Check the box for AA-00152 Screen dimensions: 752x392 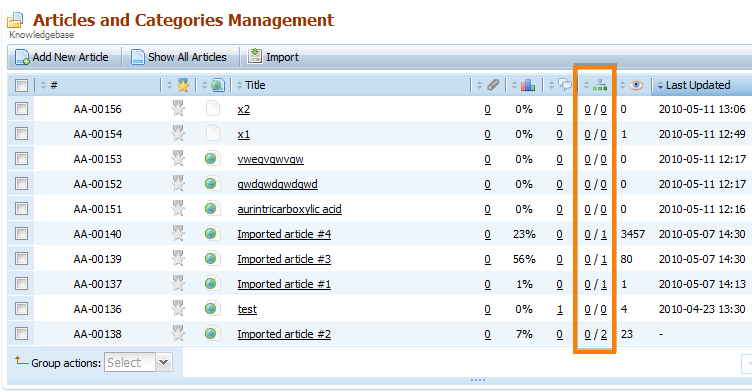(21, 184)
